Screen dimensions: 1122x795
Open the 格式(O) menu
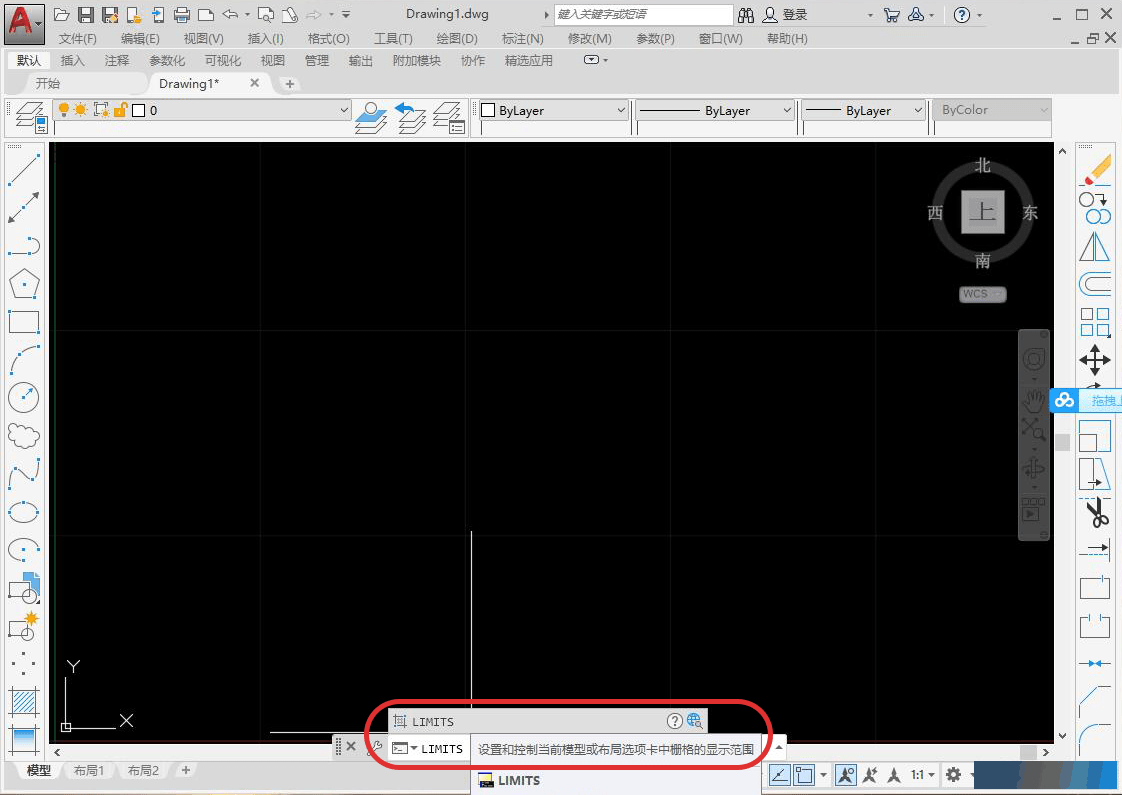tap(328, 39)
